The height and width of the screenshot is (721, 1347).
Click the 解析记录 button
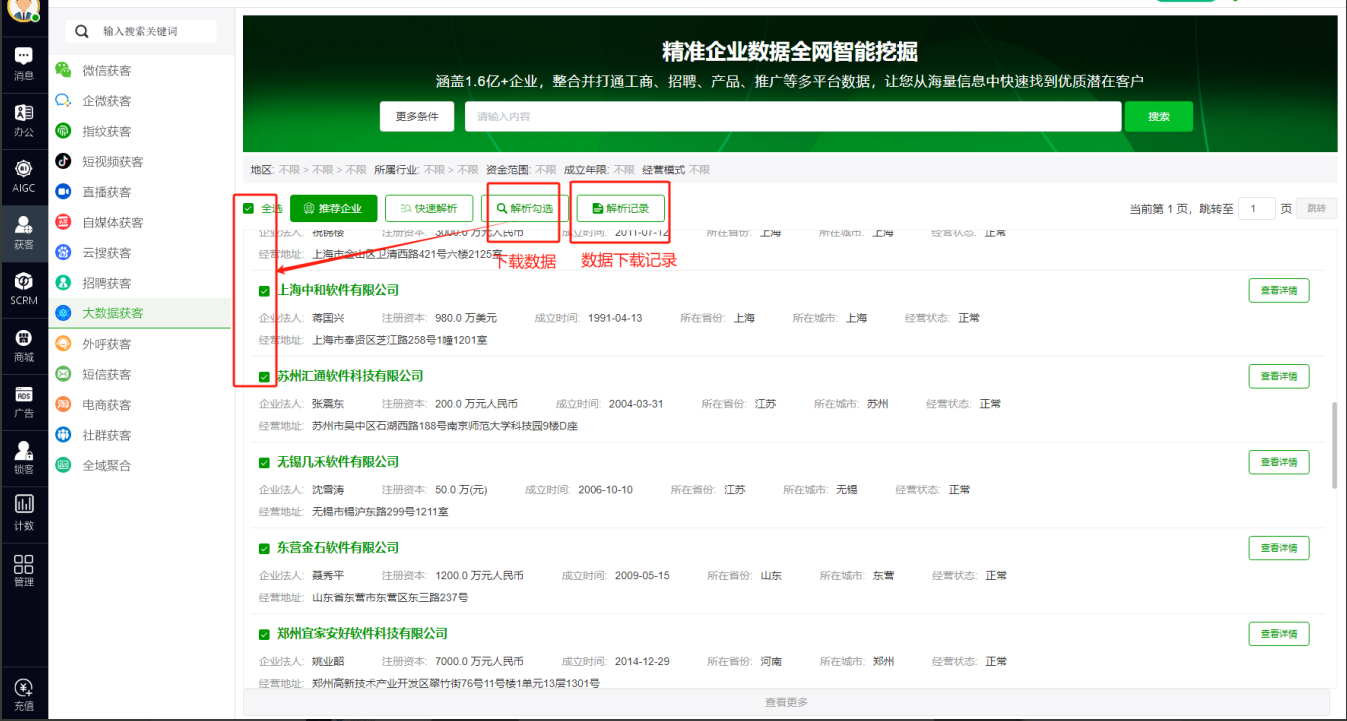620,208
